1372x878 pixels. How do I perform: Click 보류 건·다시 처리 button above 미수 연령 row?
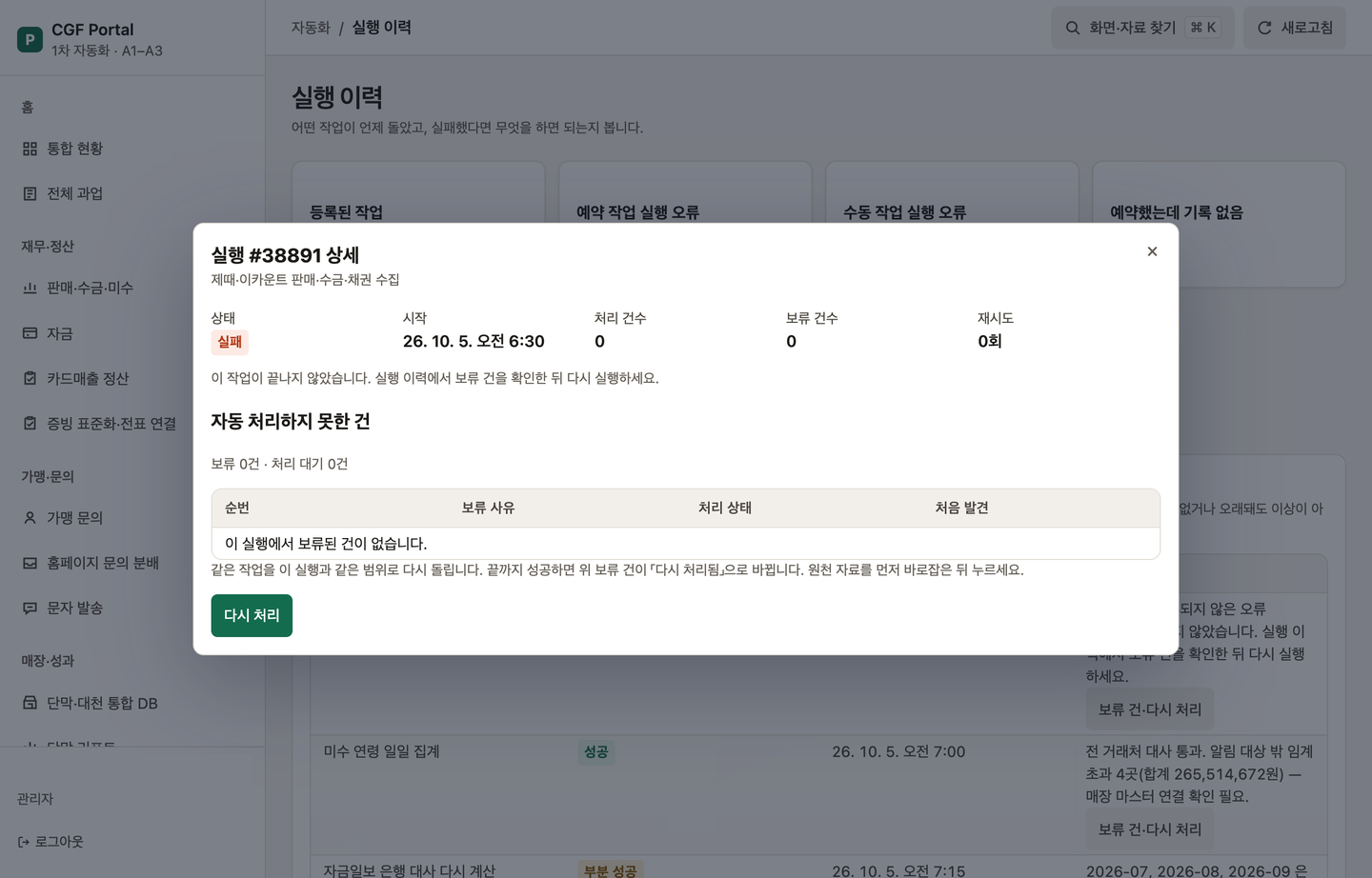point(1149,709)
